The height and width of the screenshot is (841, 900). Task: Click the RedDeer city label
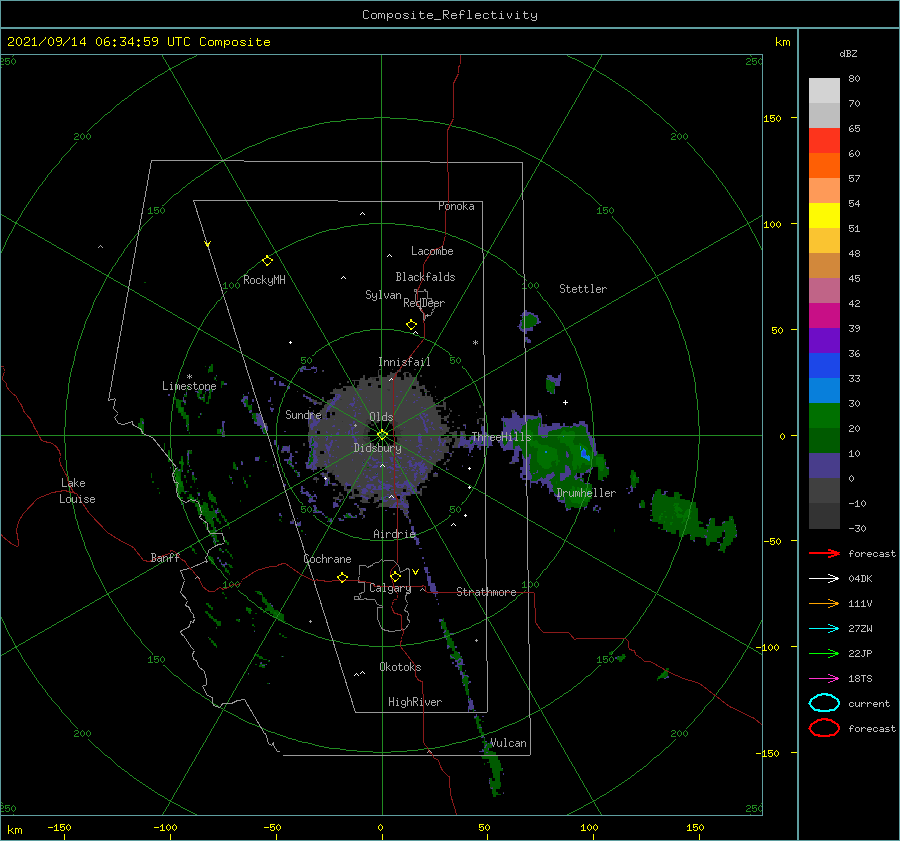tap(424, 303)
